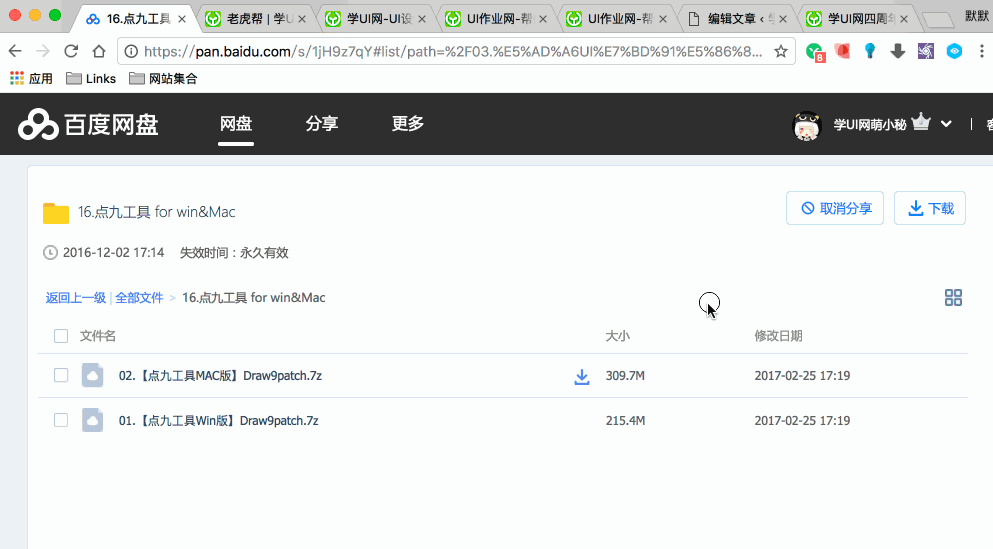Click the browser back arrow
The height and width of the screenshot is (549, 993).
click(x=15, y=51)
